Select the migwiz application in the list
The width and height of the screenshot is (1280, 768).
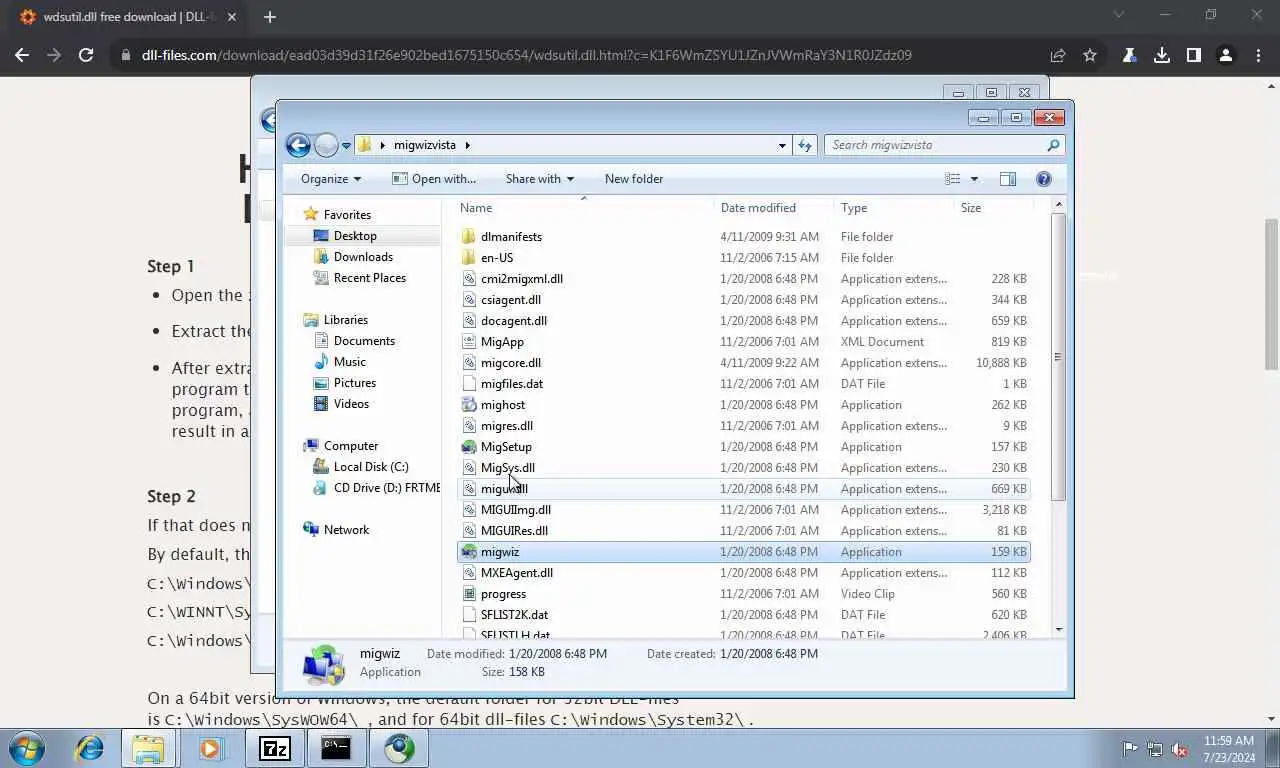click(x=744, y=552)
